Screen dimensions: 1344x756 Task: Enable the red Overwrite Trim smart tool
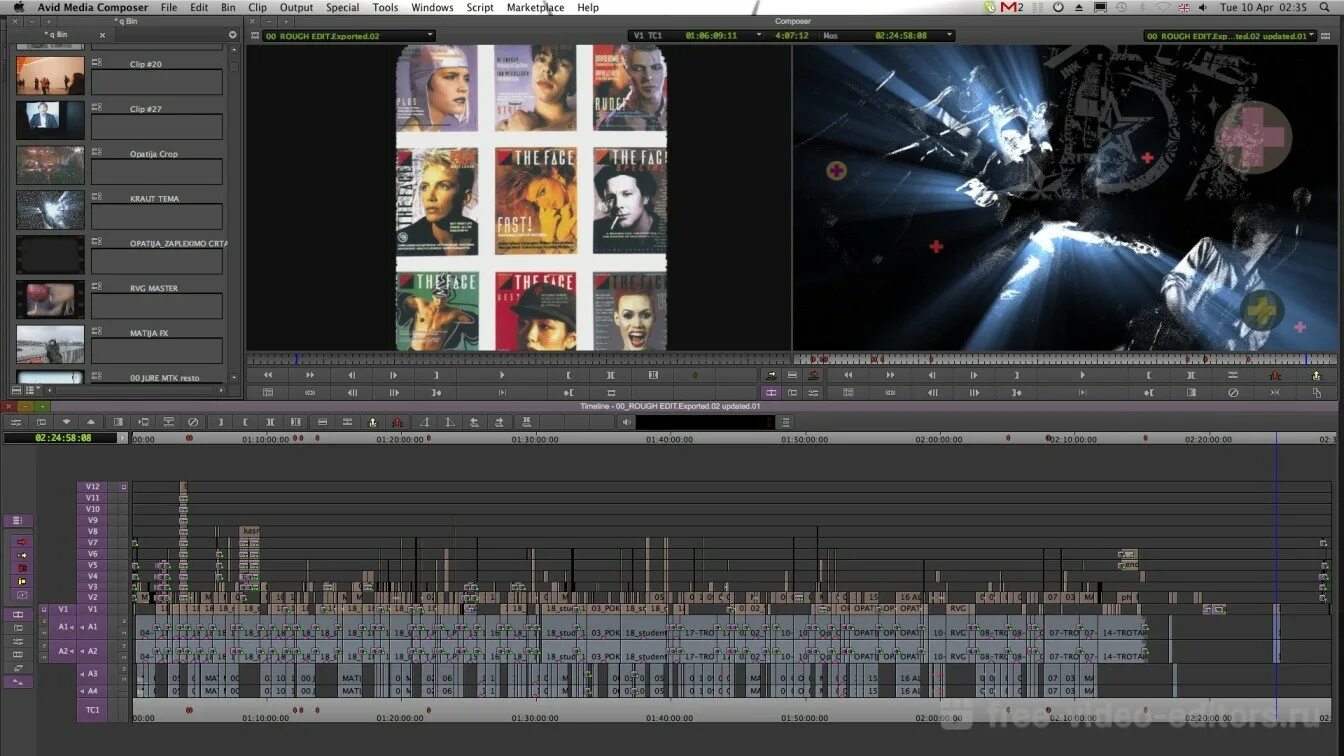(22, 568)
